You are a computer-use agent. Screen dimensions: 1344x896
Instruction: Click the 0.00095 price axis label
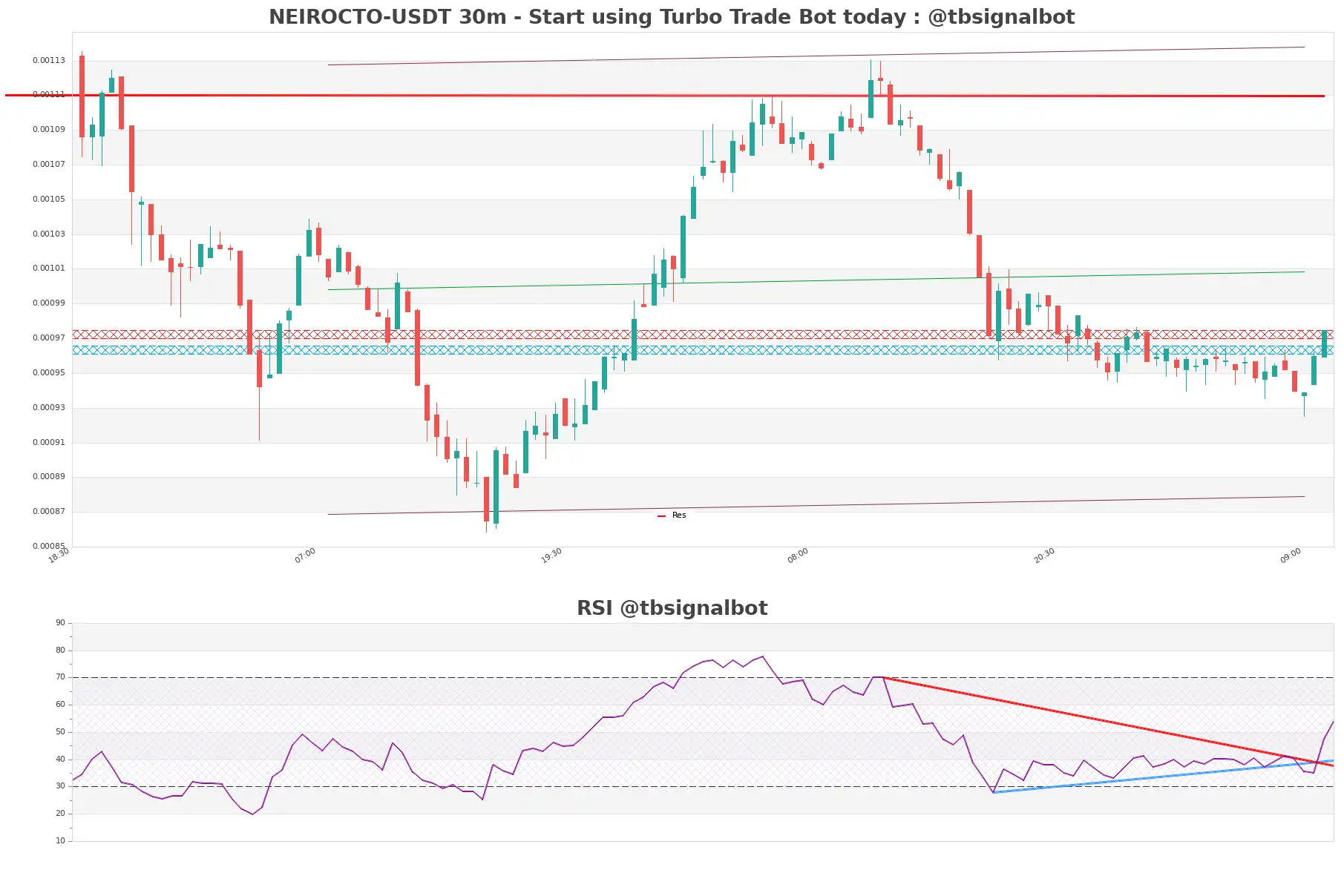48,373
